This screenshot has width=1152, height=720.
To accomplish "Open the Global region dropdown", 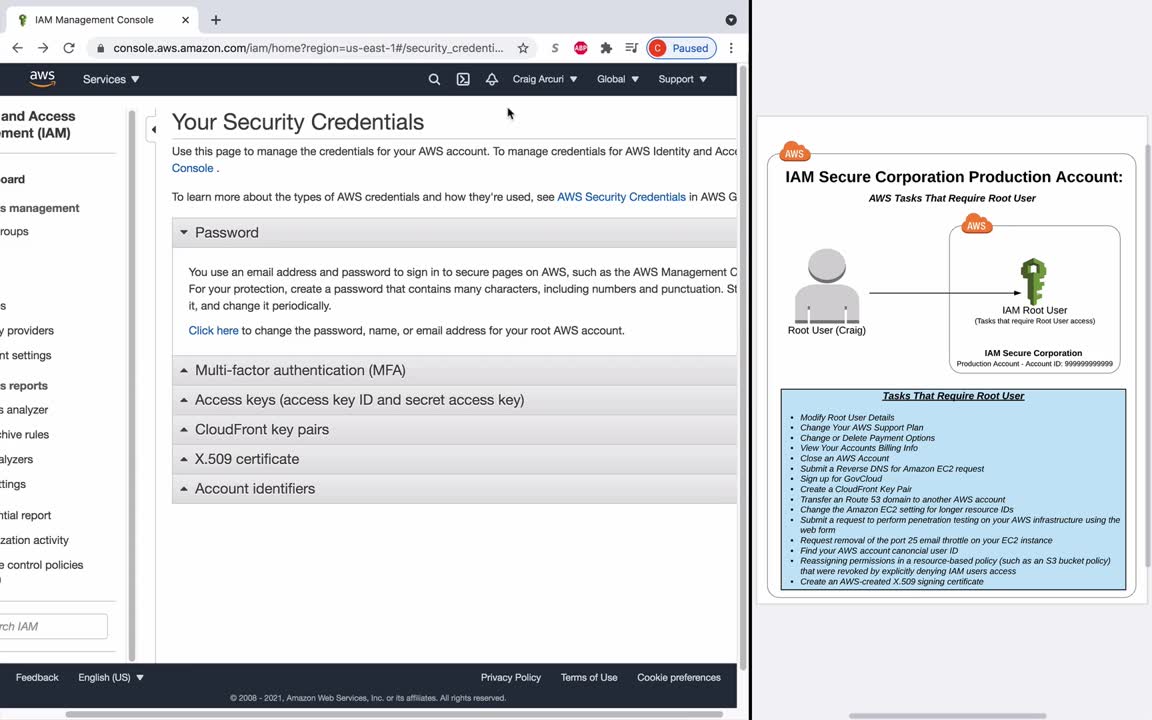I will coord(617,79).
